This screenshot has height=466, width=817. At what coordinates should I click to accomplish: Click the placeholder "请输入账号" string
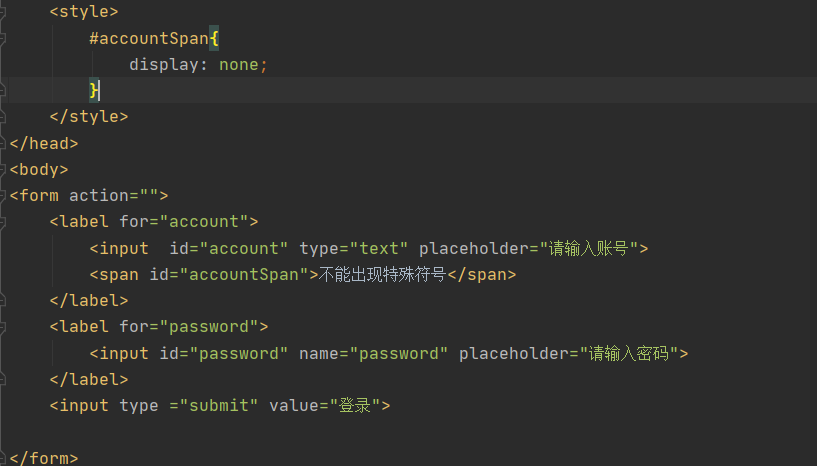[588, 248]
